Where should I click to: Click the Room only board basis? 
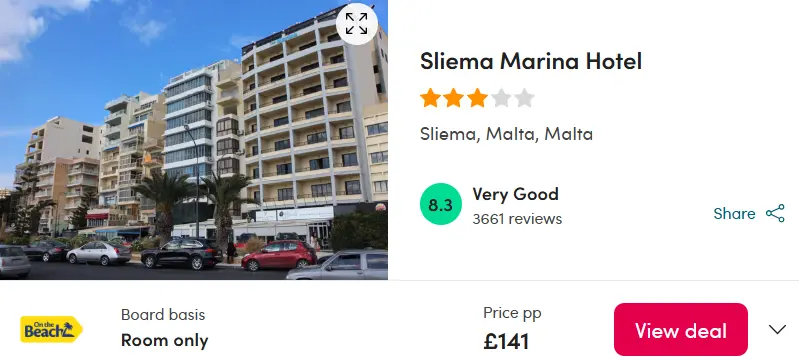pos(165,340)
